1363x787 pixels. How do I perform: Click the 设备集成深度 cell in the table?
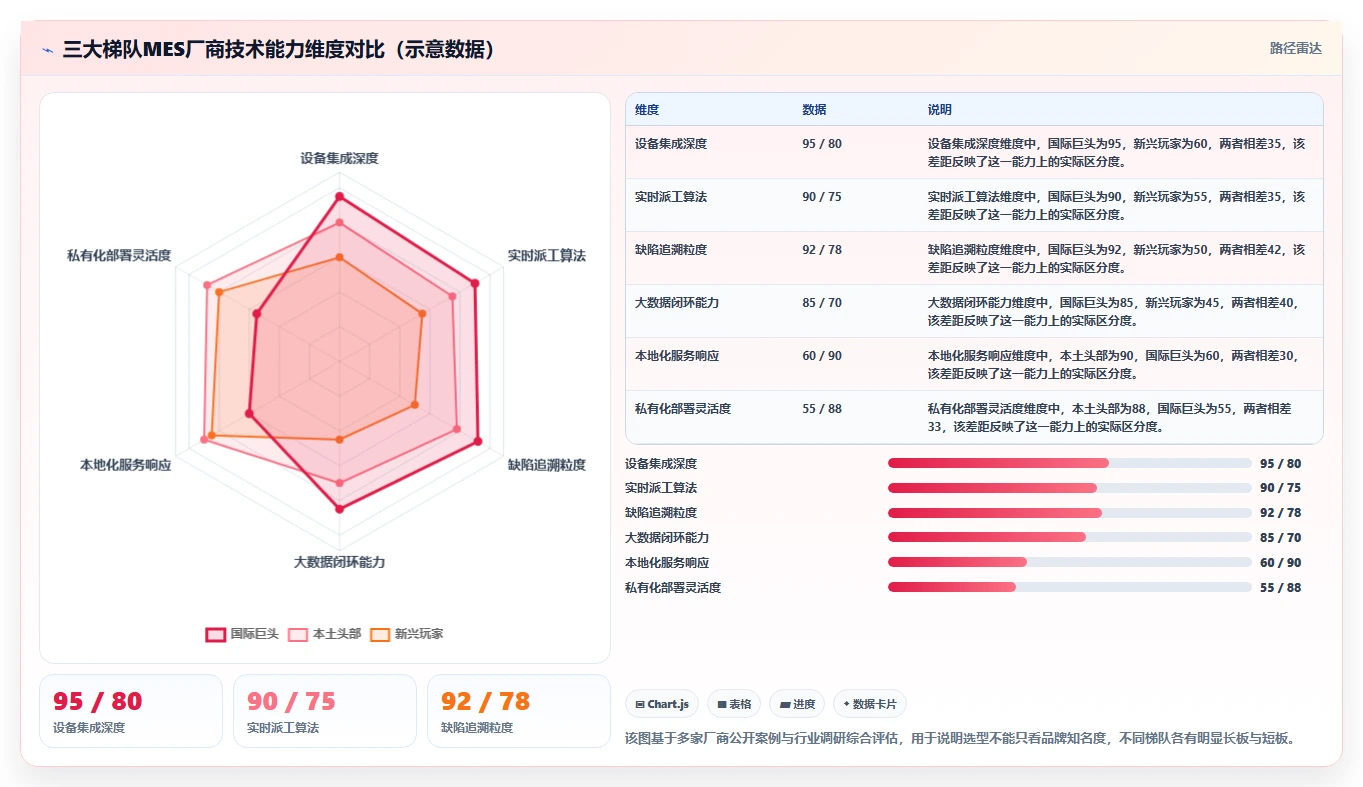click(x=671, y=144)
